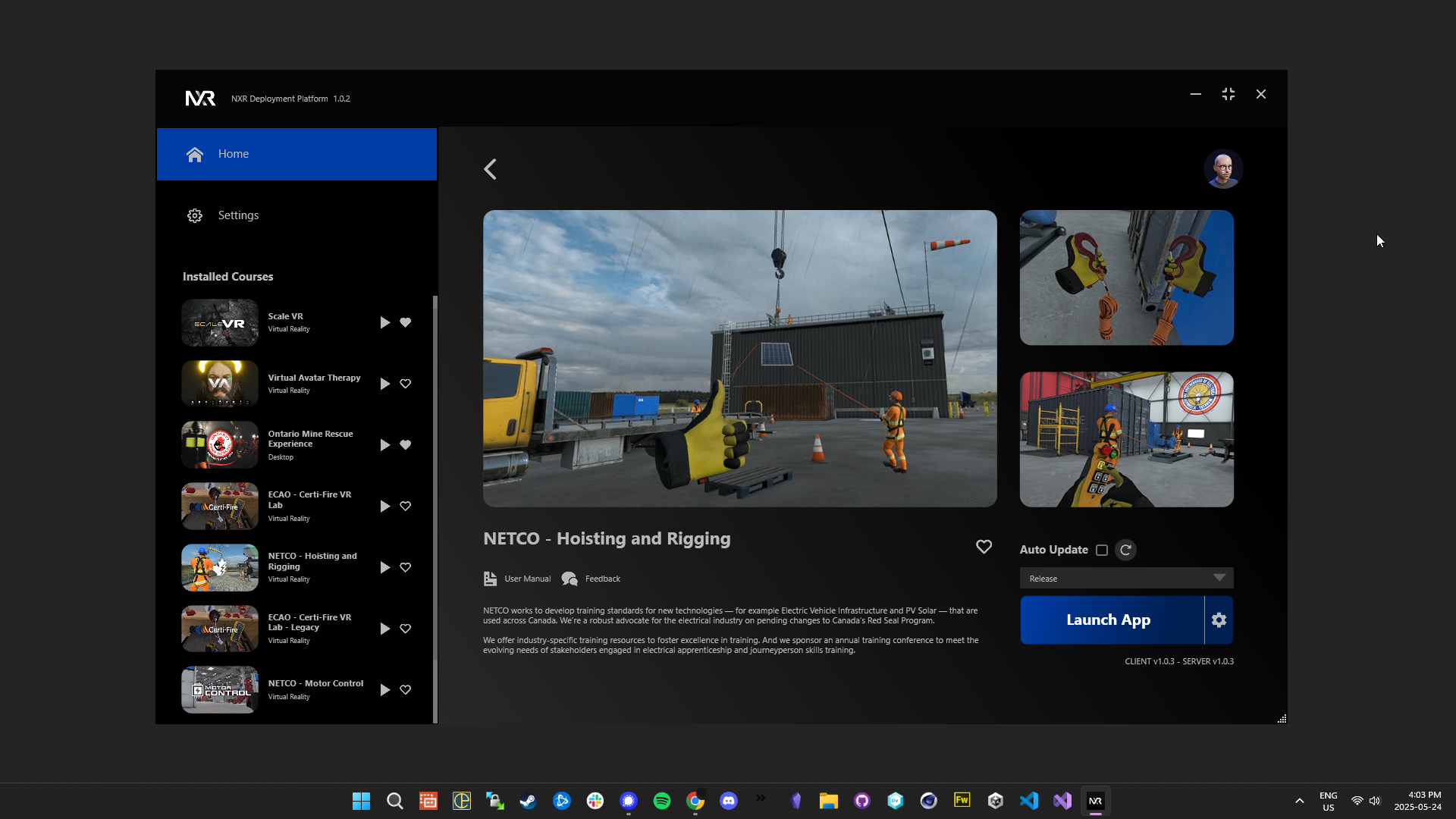Open the Settings menu item
This screenshot has width=1456, height=819.
coord(238,215)
